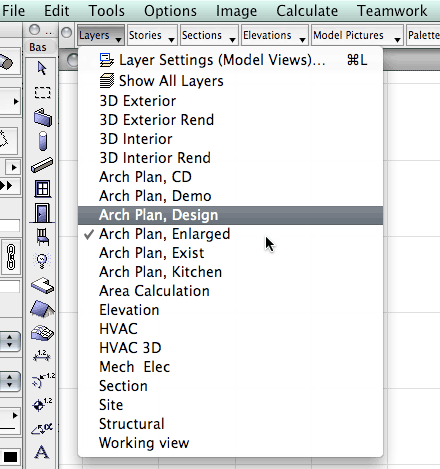Pick the 3D Exterior Rend combination
The image size is (440, 469).
click(230, 120)
